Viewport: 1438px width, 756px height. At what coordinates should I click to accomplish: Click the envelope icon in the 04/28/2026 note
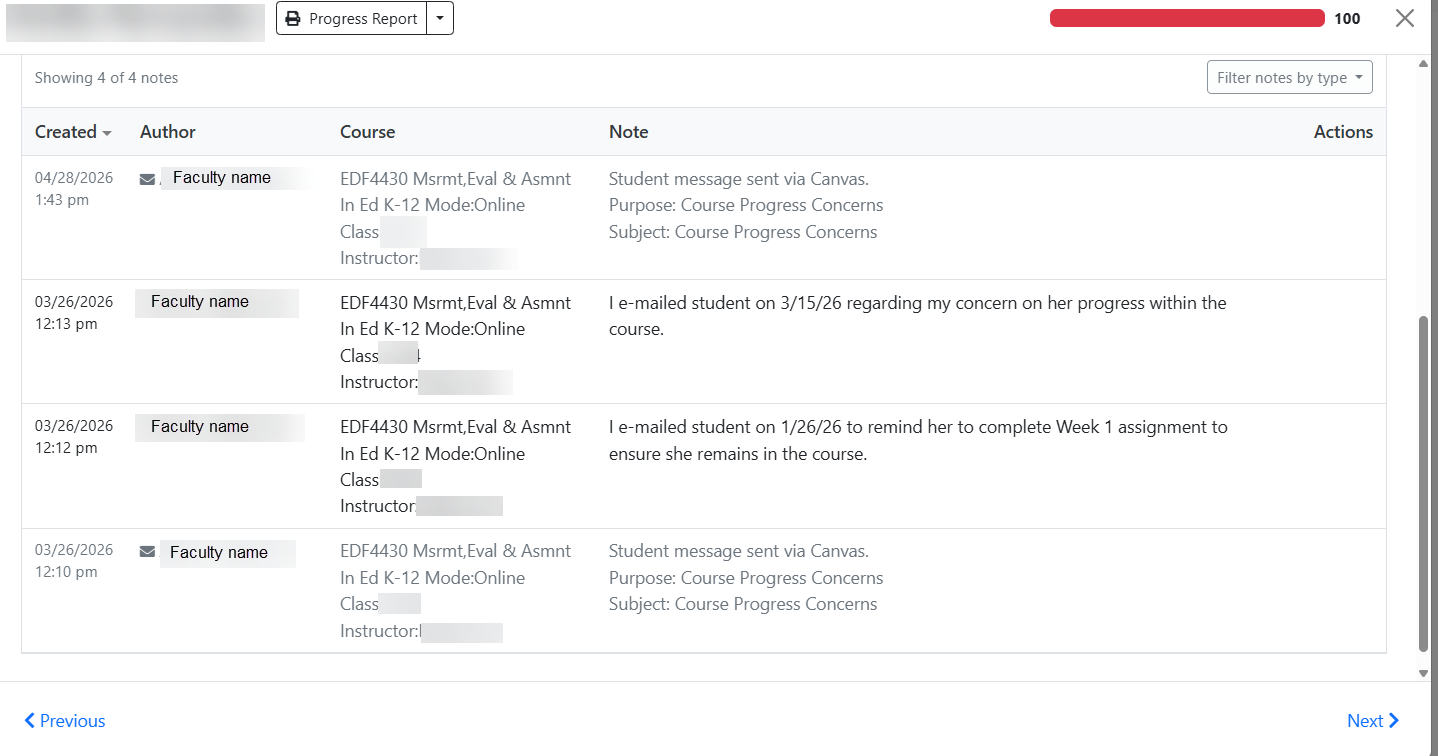coord(147,179)
